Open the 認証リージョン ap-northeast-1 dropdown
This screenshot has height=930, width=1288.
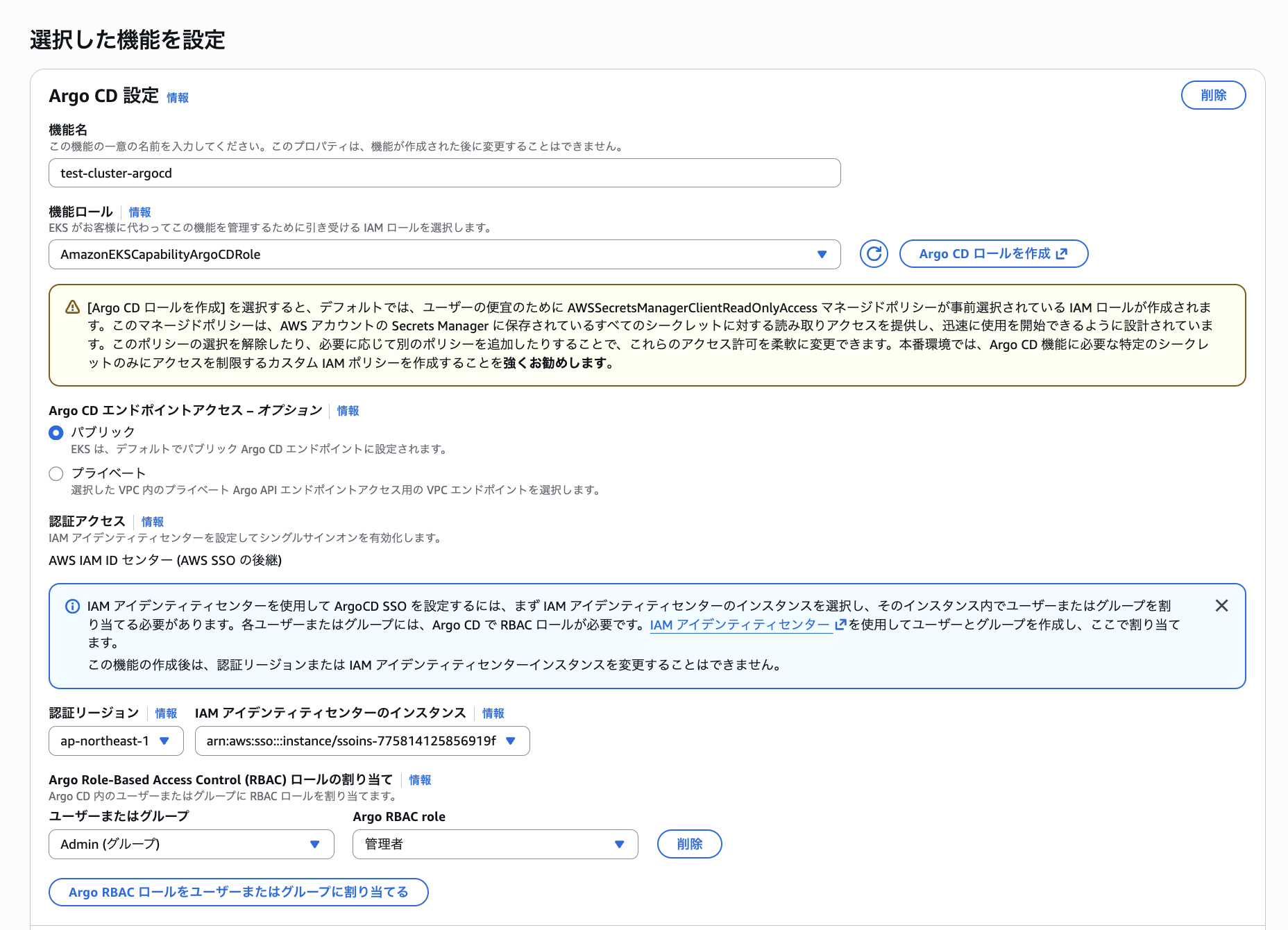coord(116,741)
